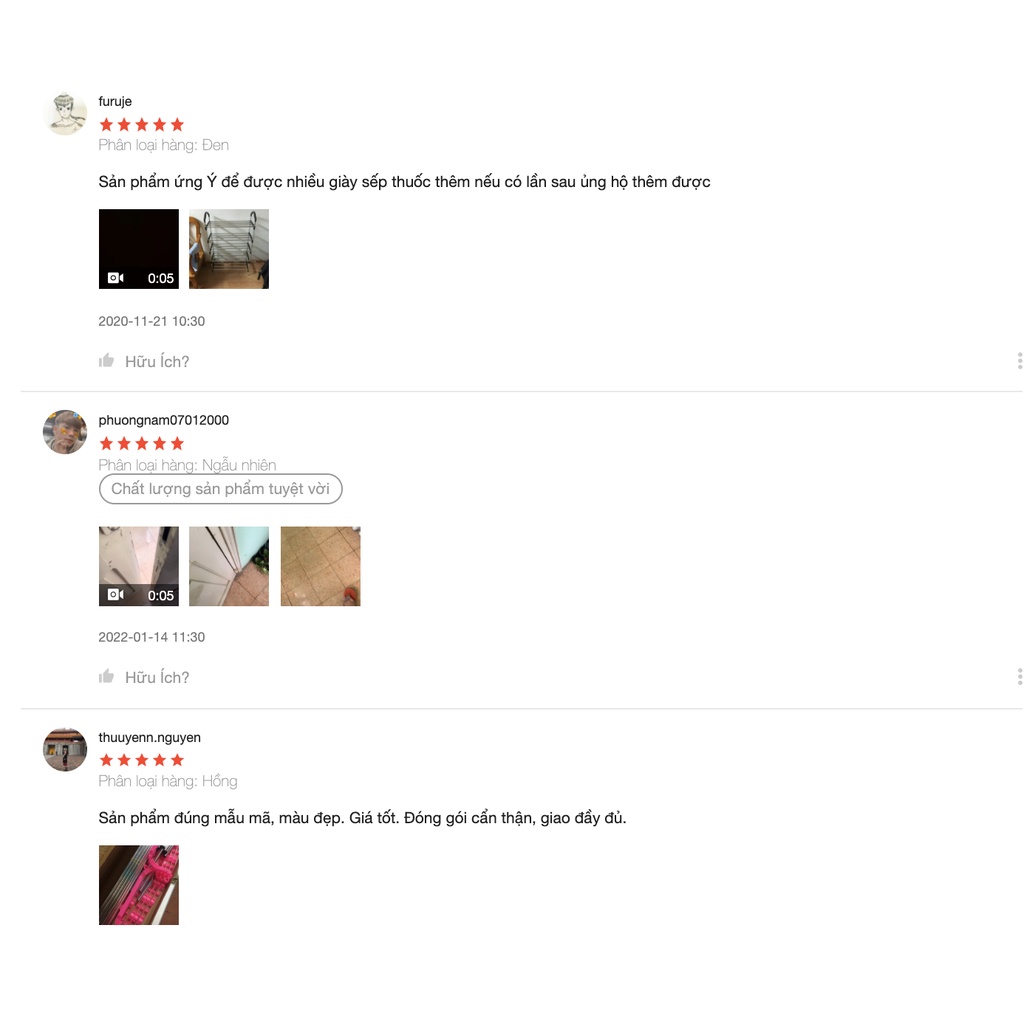1024x1024 pixels.
Task: Open the thuuyenn.nguyen username link
Action: (x=150, y=737)
